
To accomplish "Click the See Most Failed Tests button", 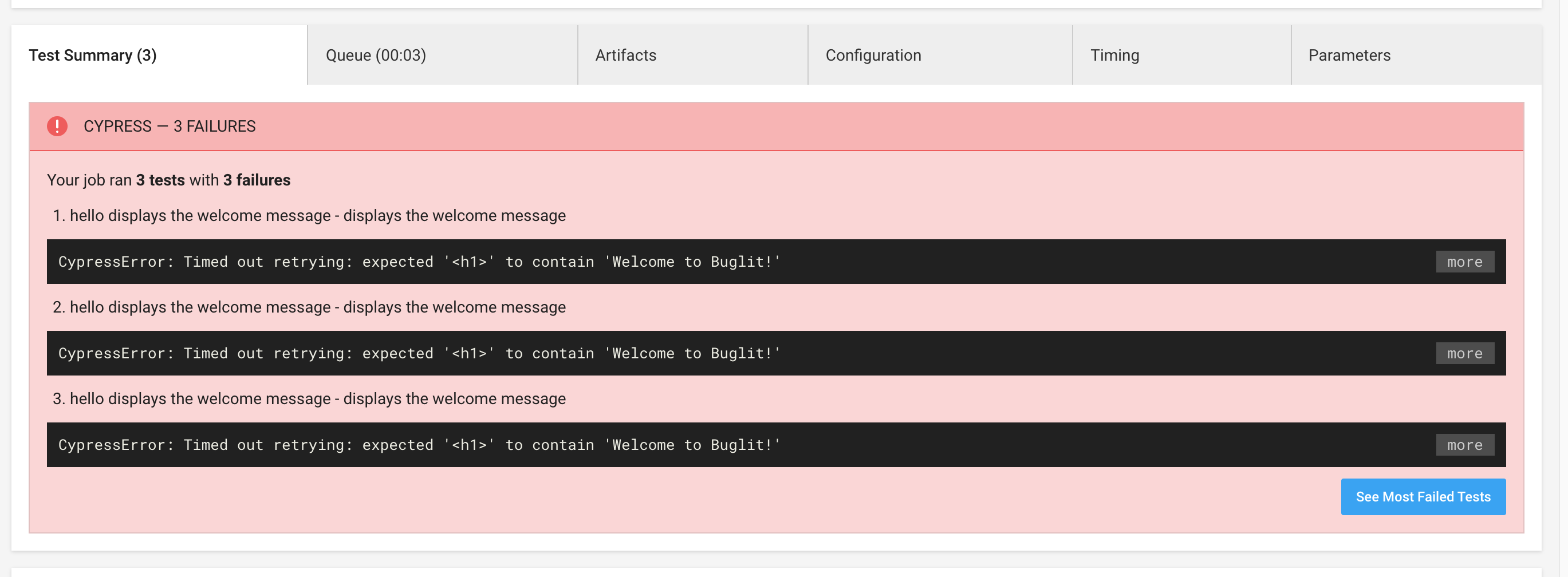I will 1423,497.
